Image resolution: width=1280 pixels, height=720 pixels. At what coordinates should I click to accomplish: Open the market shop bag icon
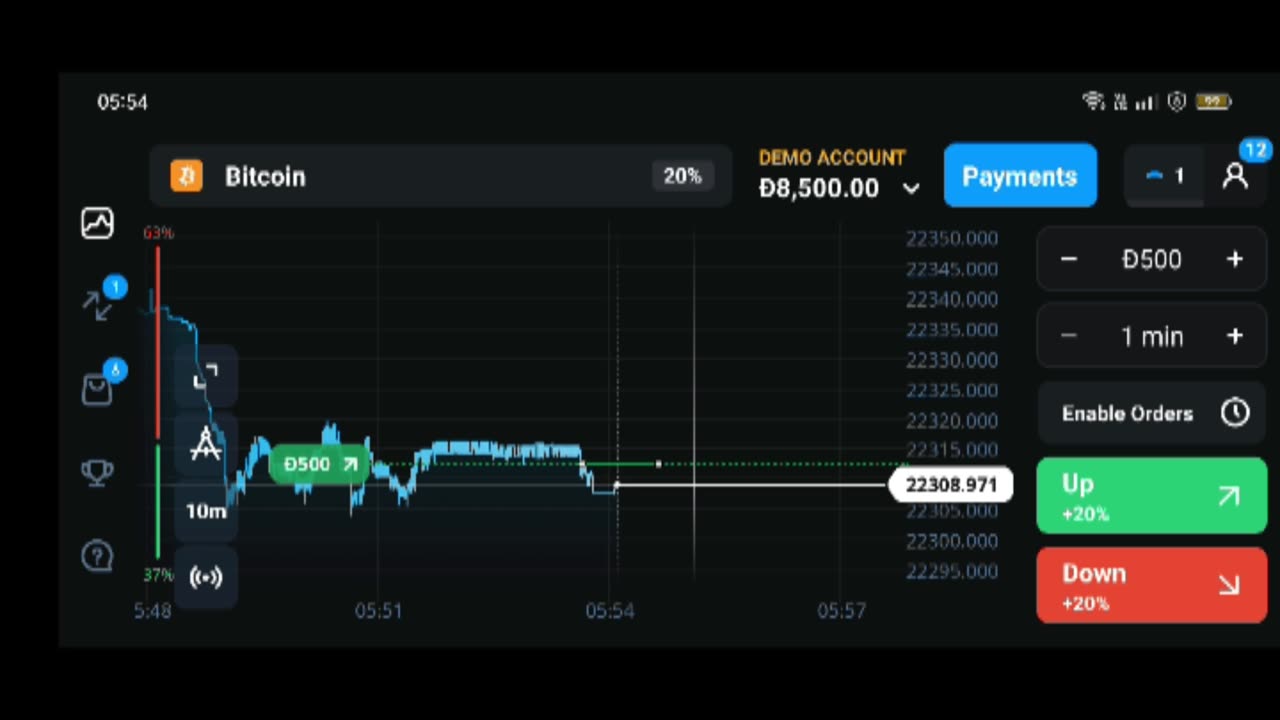(97, 388)
